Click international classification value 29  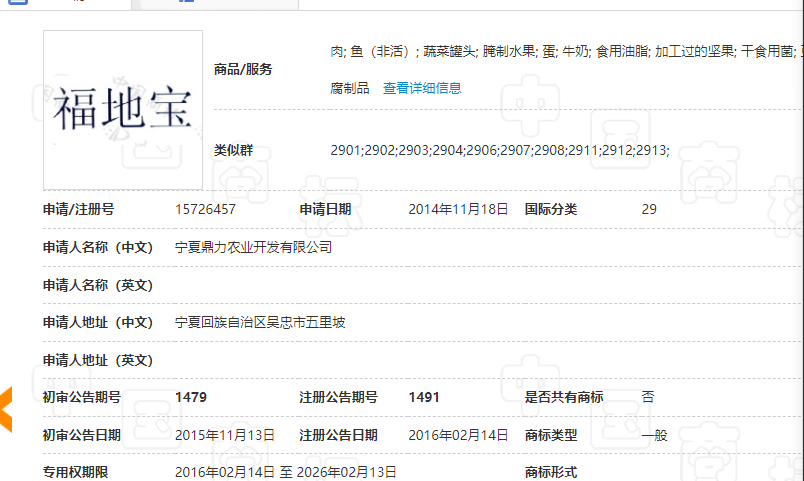[x=649, y=209]
